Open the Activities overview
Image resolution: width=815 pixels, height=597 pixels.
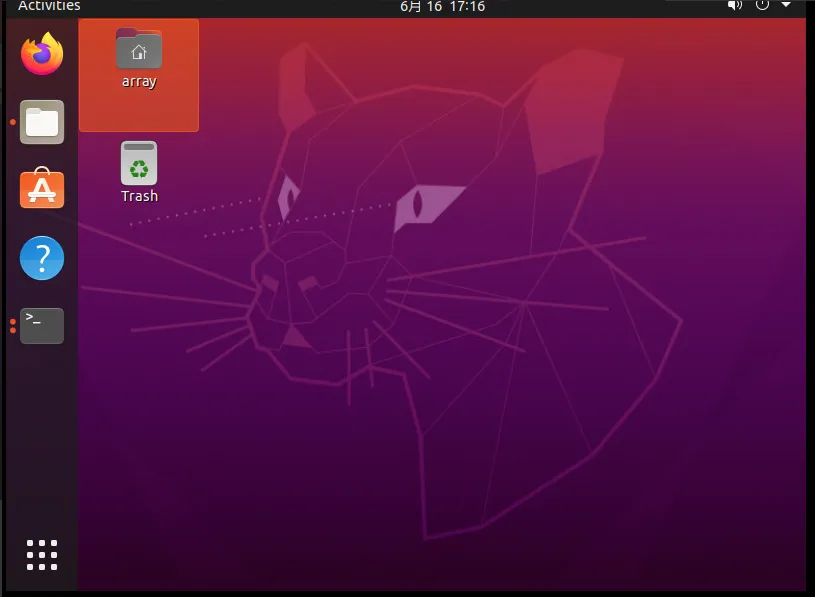point(49,6)
